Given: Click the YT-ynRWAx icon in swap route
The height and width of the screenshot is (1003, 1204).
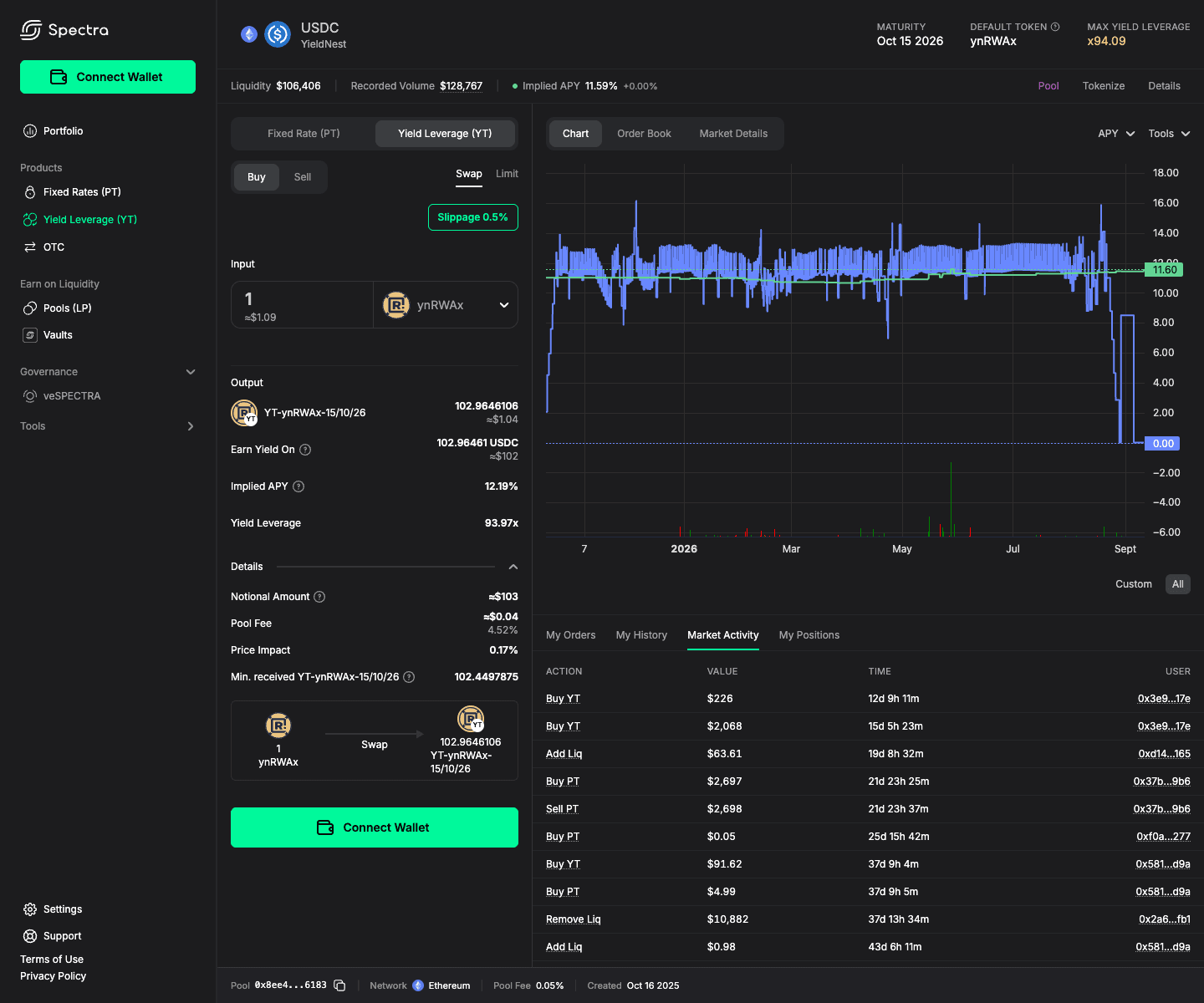Looking at the screenshot, I should pos(471,718).
